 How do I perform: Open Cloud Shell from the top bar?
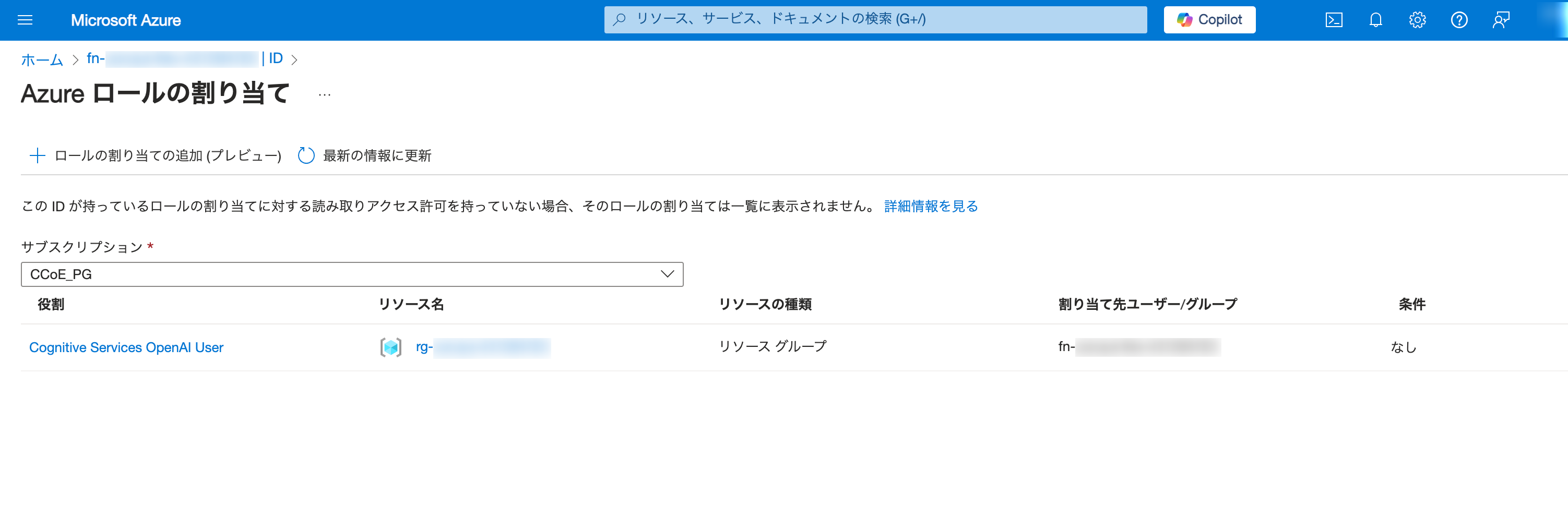1334,20
